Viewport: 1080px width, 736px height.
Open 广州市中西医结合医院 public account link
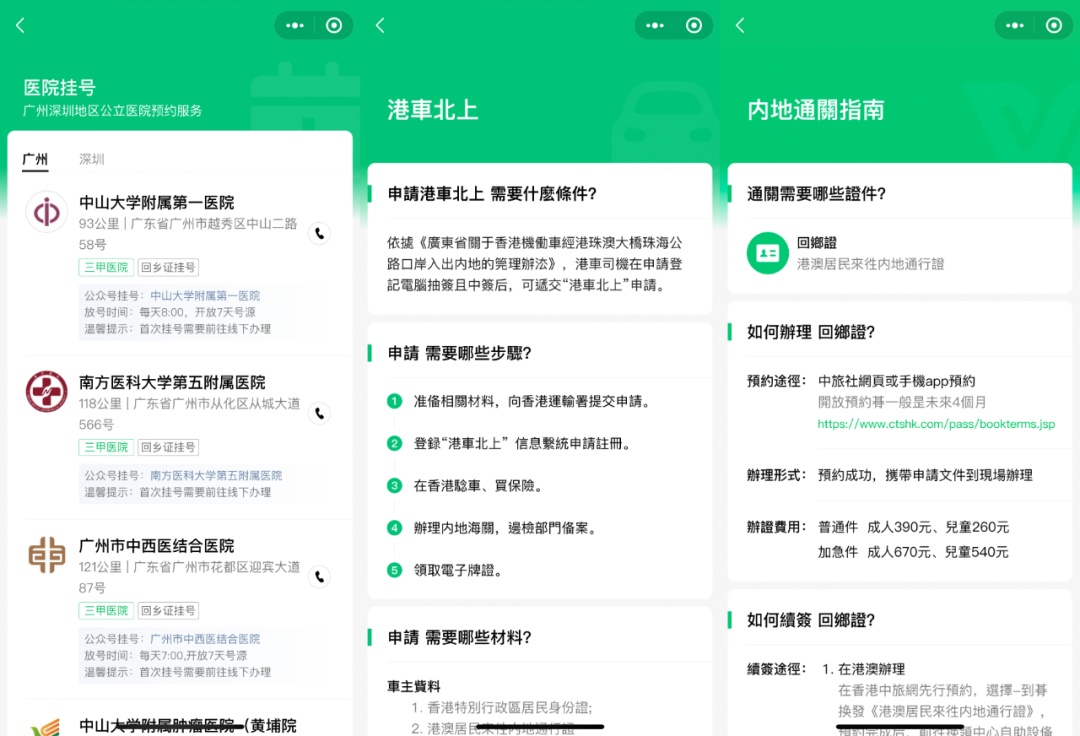[x=205, y=639]
